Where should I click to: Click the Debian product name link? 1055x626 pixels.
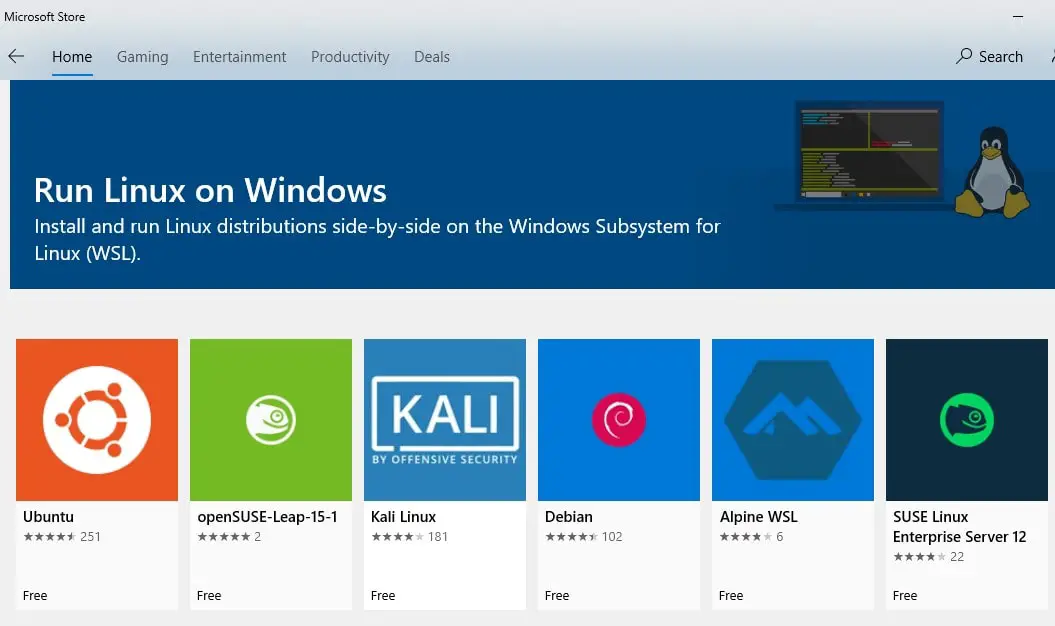569,516
